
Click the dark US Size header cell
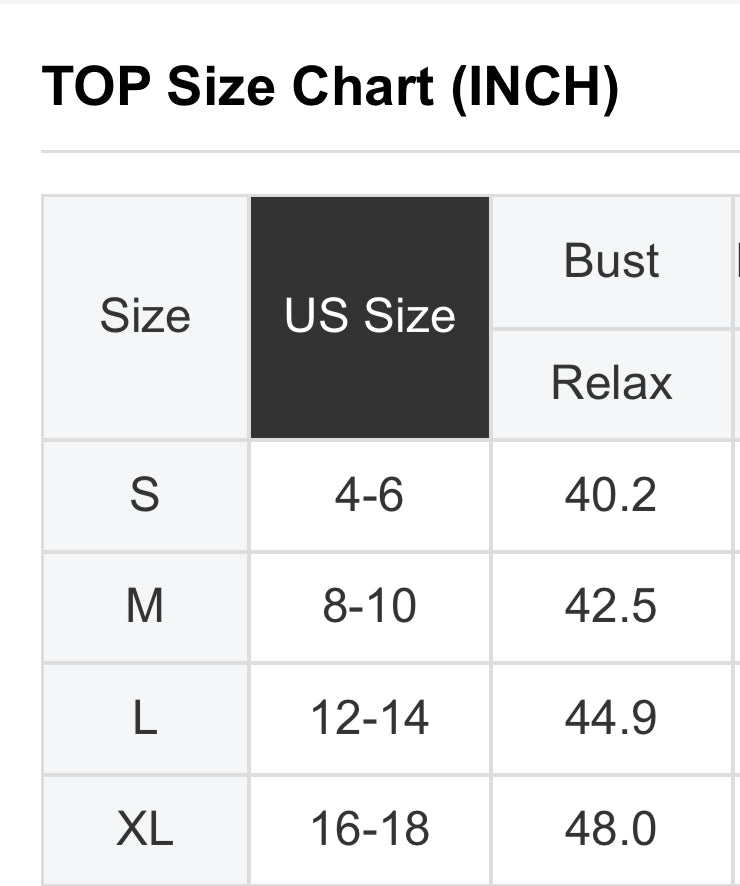point(370,317)
